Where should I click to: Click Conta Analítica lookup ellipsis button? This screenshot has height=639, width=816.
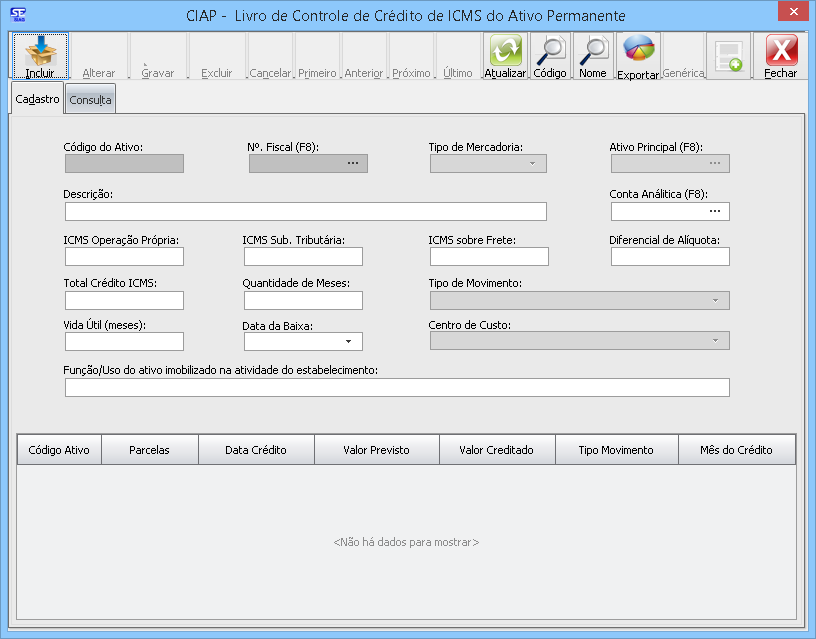click(714, 212)
